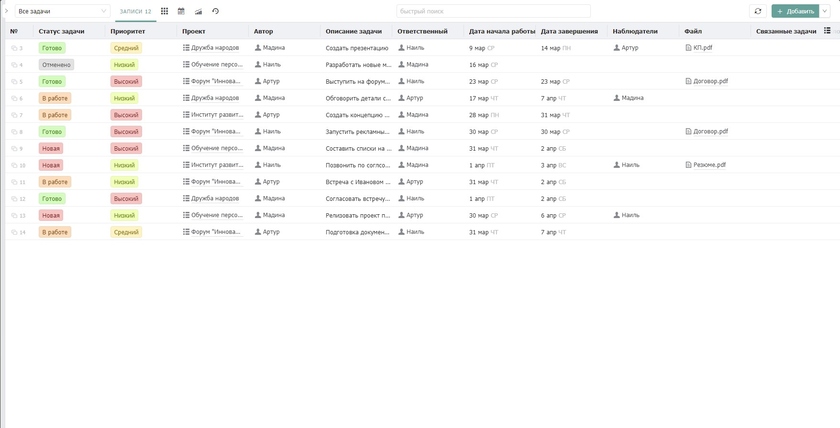Click the refresh icon near Добавить
The width and height of the screenshot is (840, 428).
point(758,11)
